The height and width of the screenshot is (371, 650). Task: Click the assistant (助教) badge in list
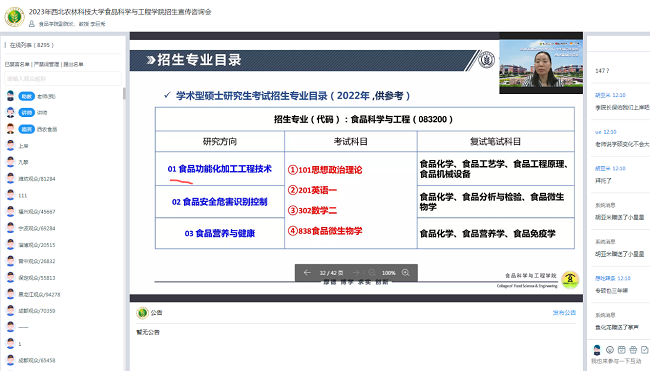coord(27,96)
